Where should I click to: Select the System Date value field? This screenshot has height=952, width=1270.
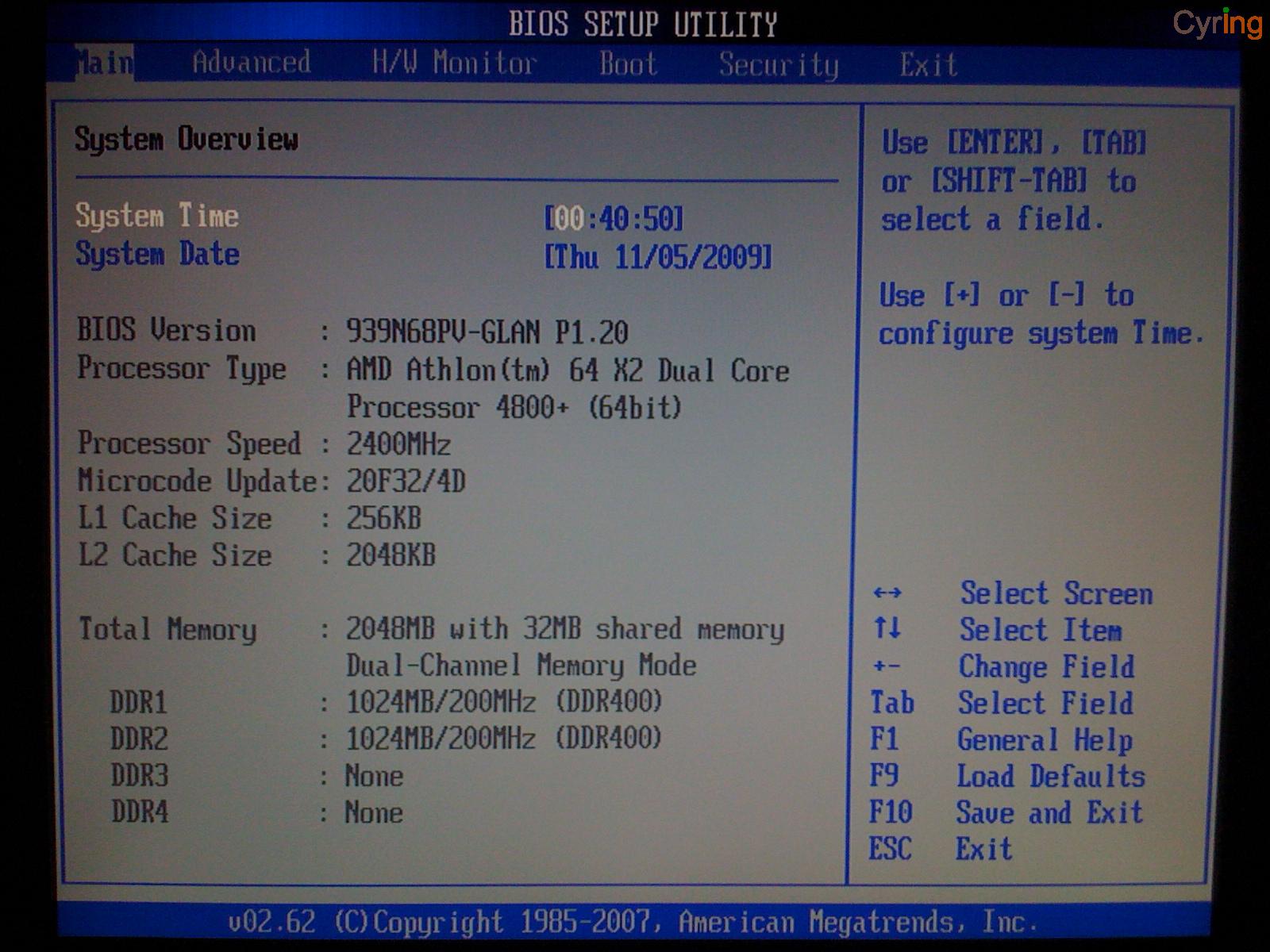pyautogui.click(x=658, y=256)
